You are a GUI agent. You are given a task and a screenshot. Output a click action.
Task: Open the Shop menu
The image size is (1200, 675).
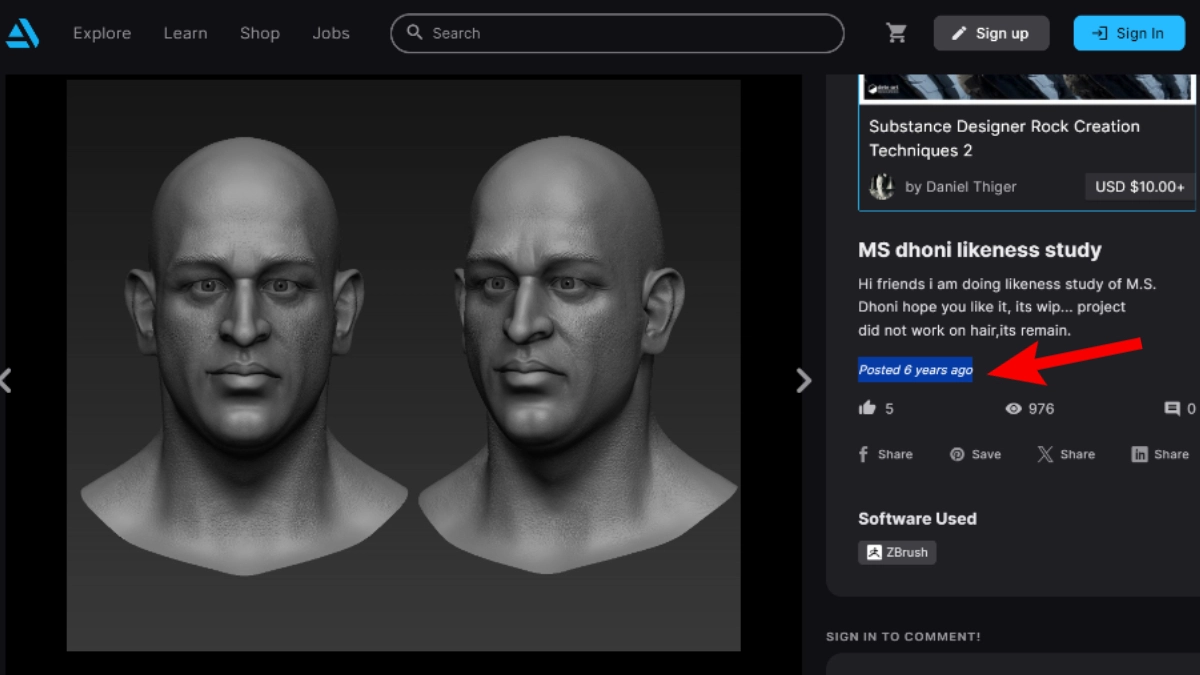[259, 33]
